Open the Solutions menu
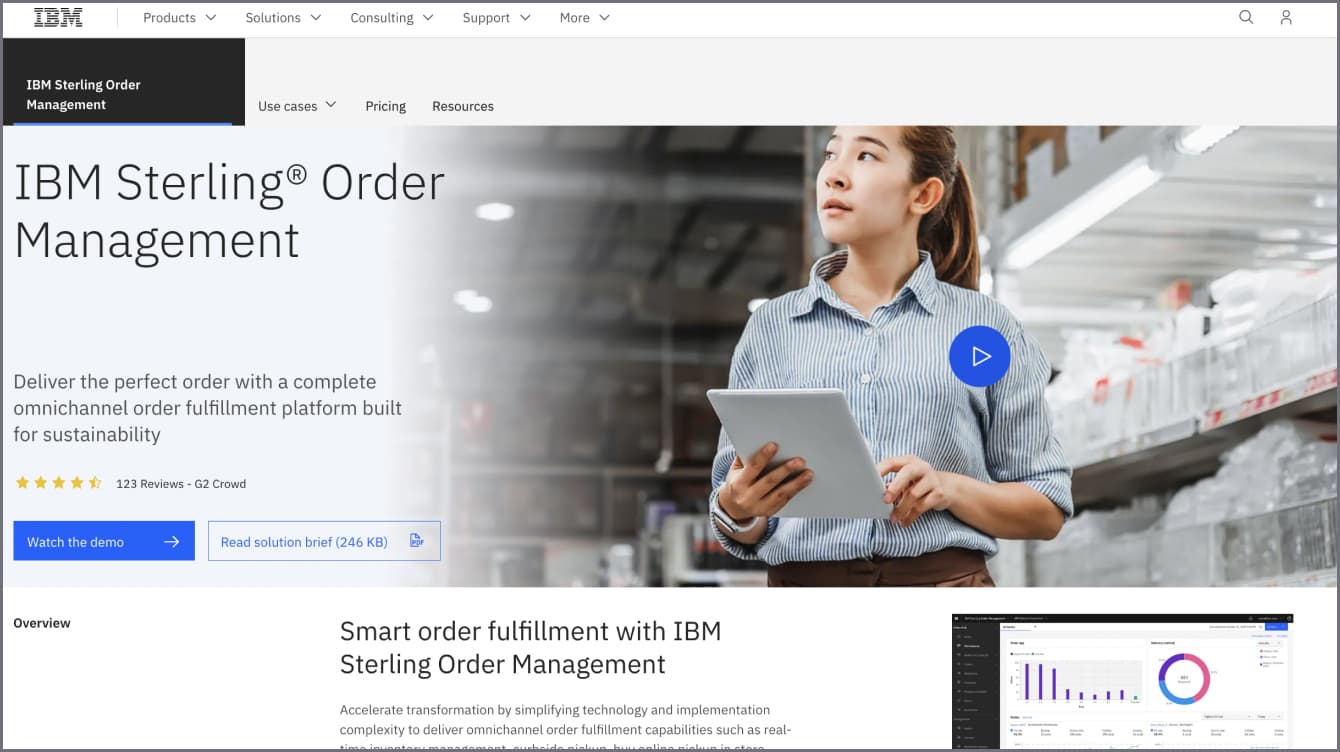Image resolution: width=1340 pixels, height=752 pixels. click(283, 18)
